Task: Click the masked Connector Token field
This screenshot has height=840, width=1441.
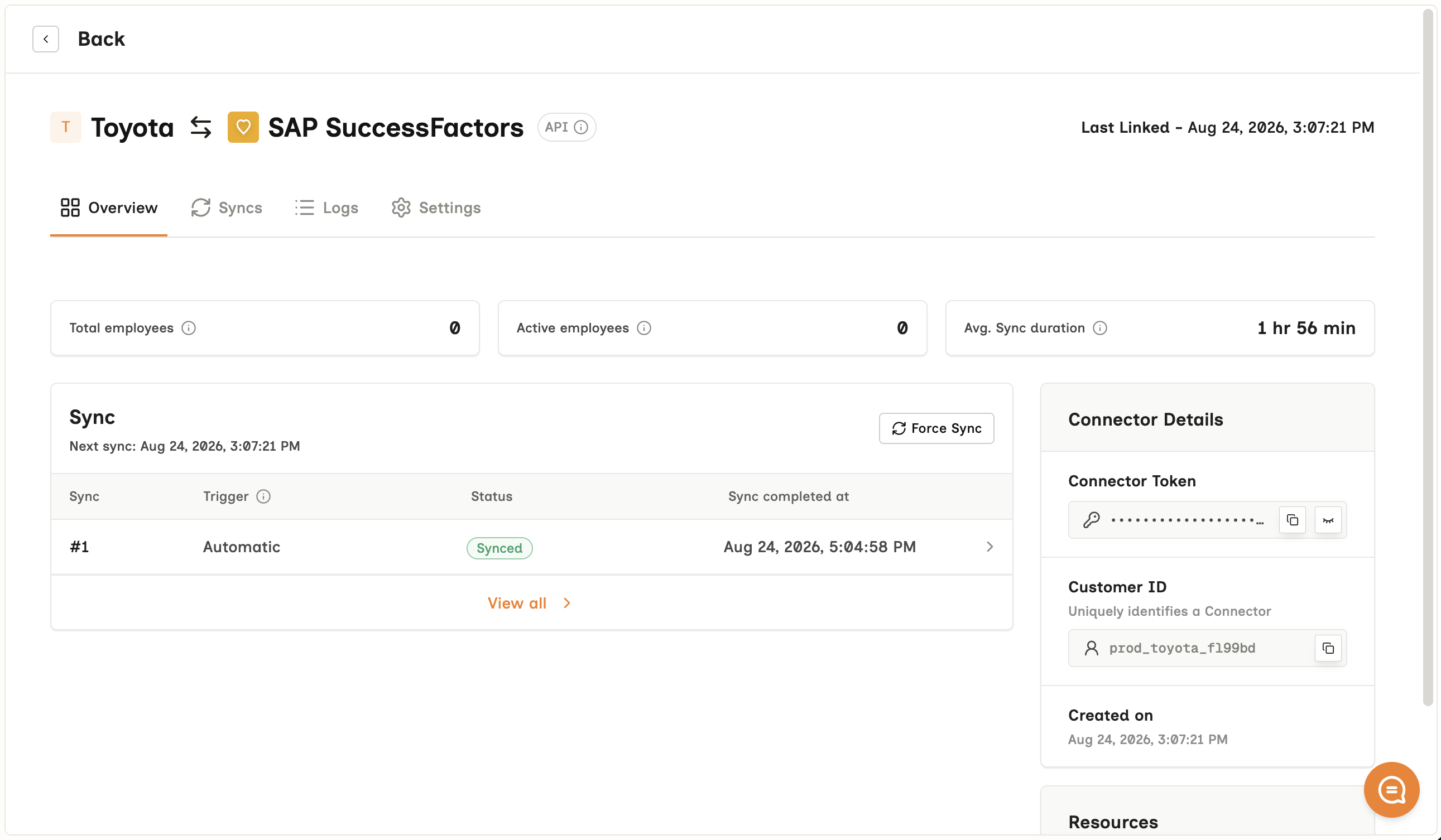Action: (1207, 520)
